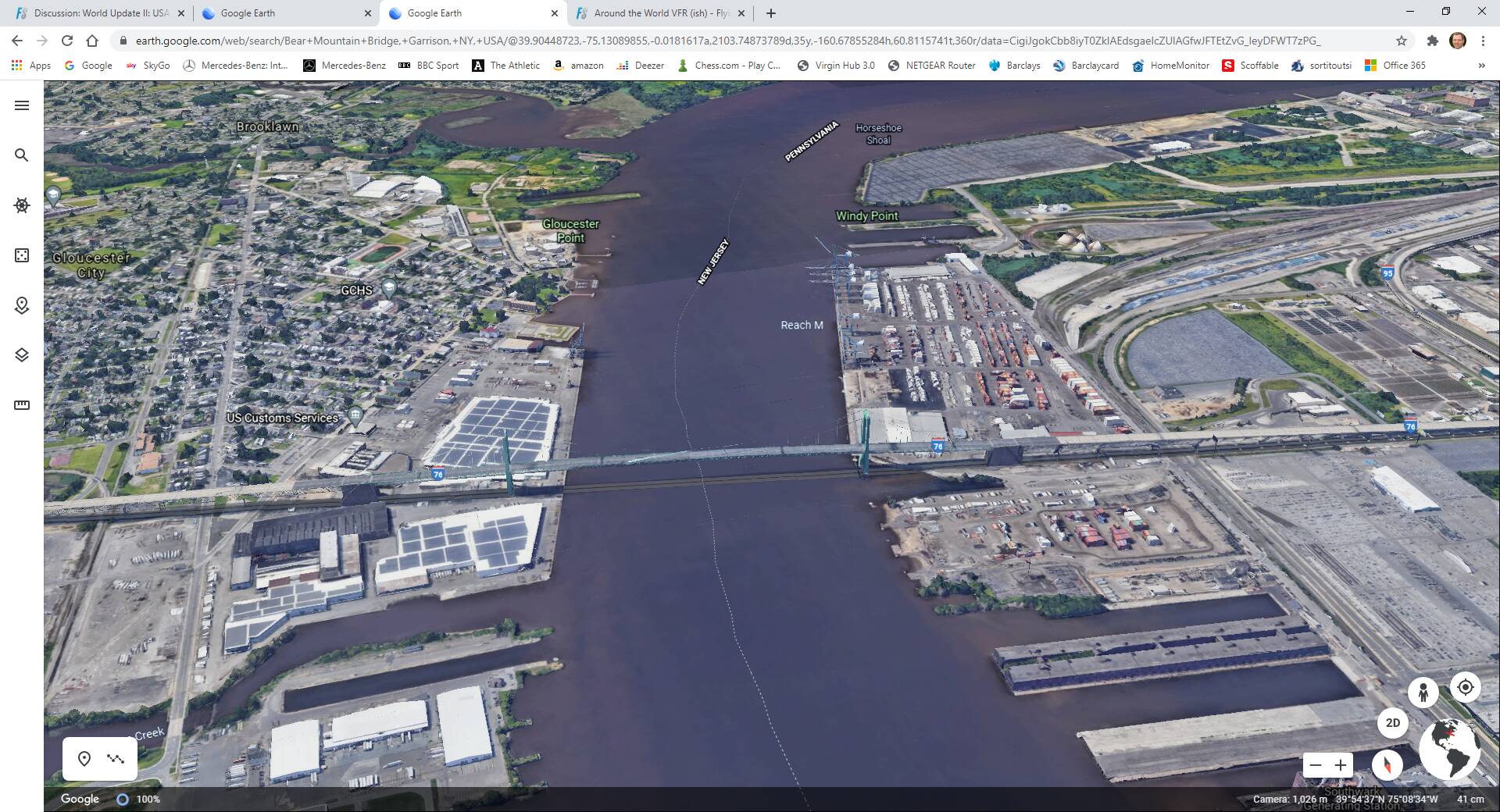Open the Chrome profile avatar

click(1457, 41)
